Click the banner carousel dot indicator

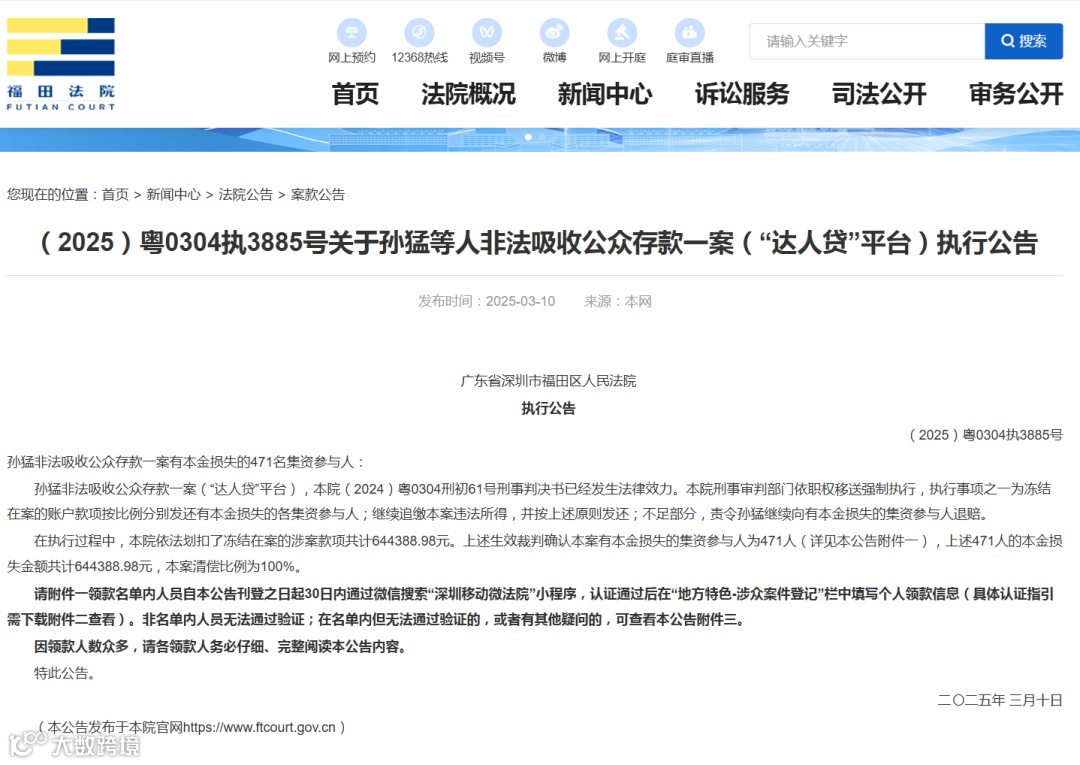tap(528, 137)
